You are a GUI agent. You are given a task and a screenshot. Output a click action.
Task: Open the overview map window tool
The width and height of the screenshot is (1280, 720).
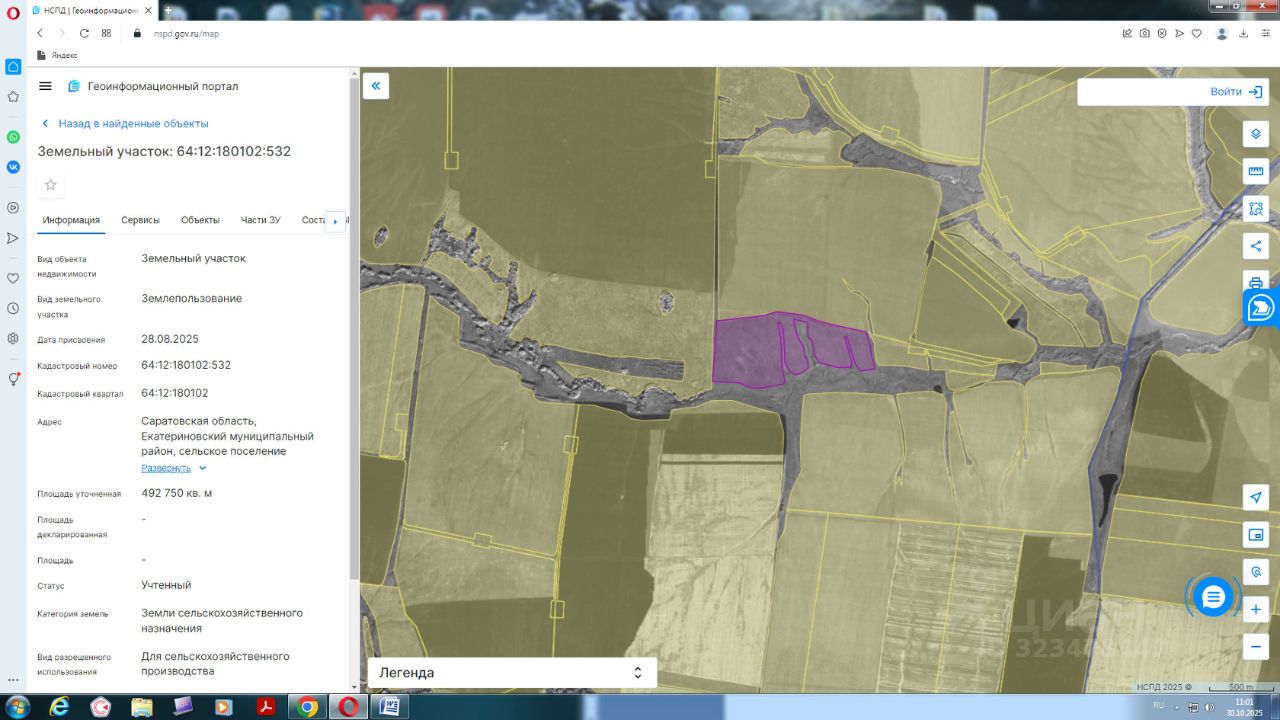point(1256,535)
